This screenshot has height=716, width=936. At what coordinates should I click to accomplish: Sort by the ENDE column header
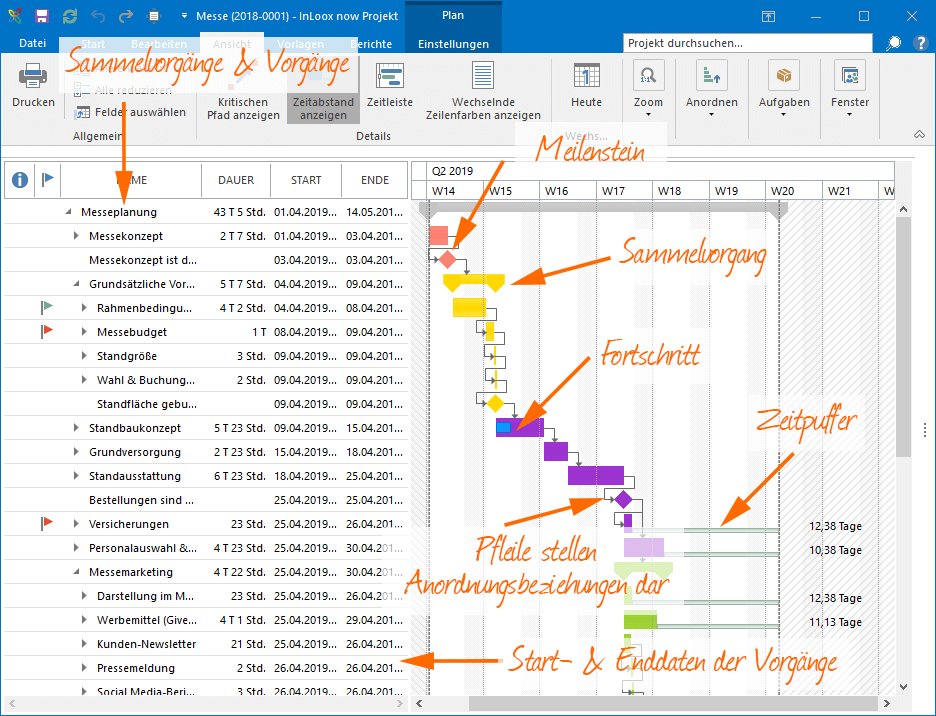pyautogui.click(x=375, y=180)
